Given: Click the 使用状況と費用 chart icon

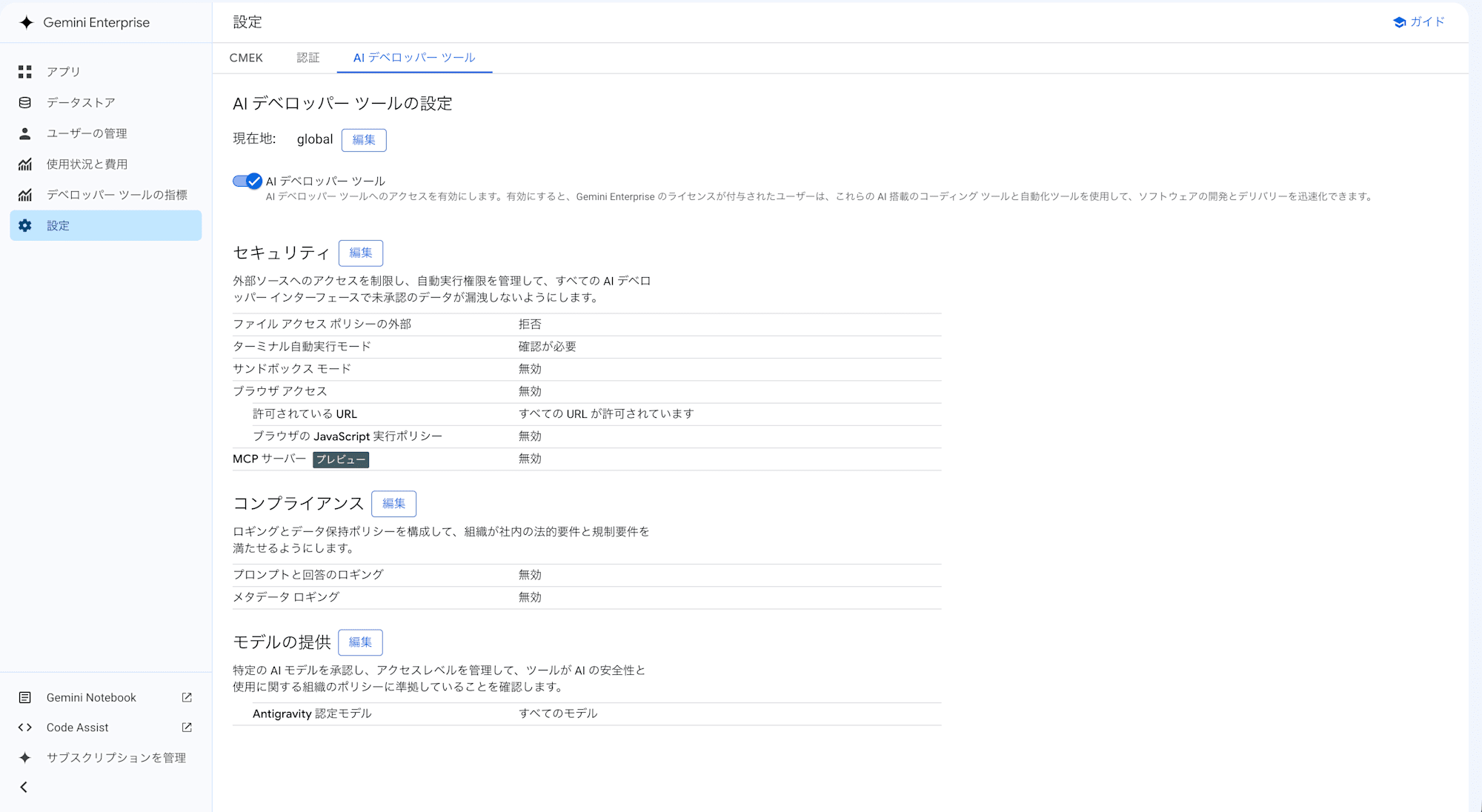Looking at the screenshot, I should click(25, 164).
